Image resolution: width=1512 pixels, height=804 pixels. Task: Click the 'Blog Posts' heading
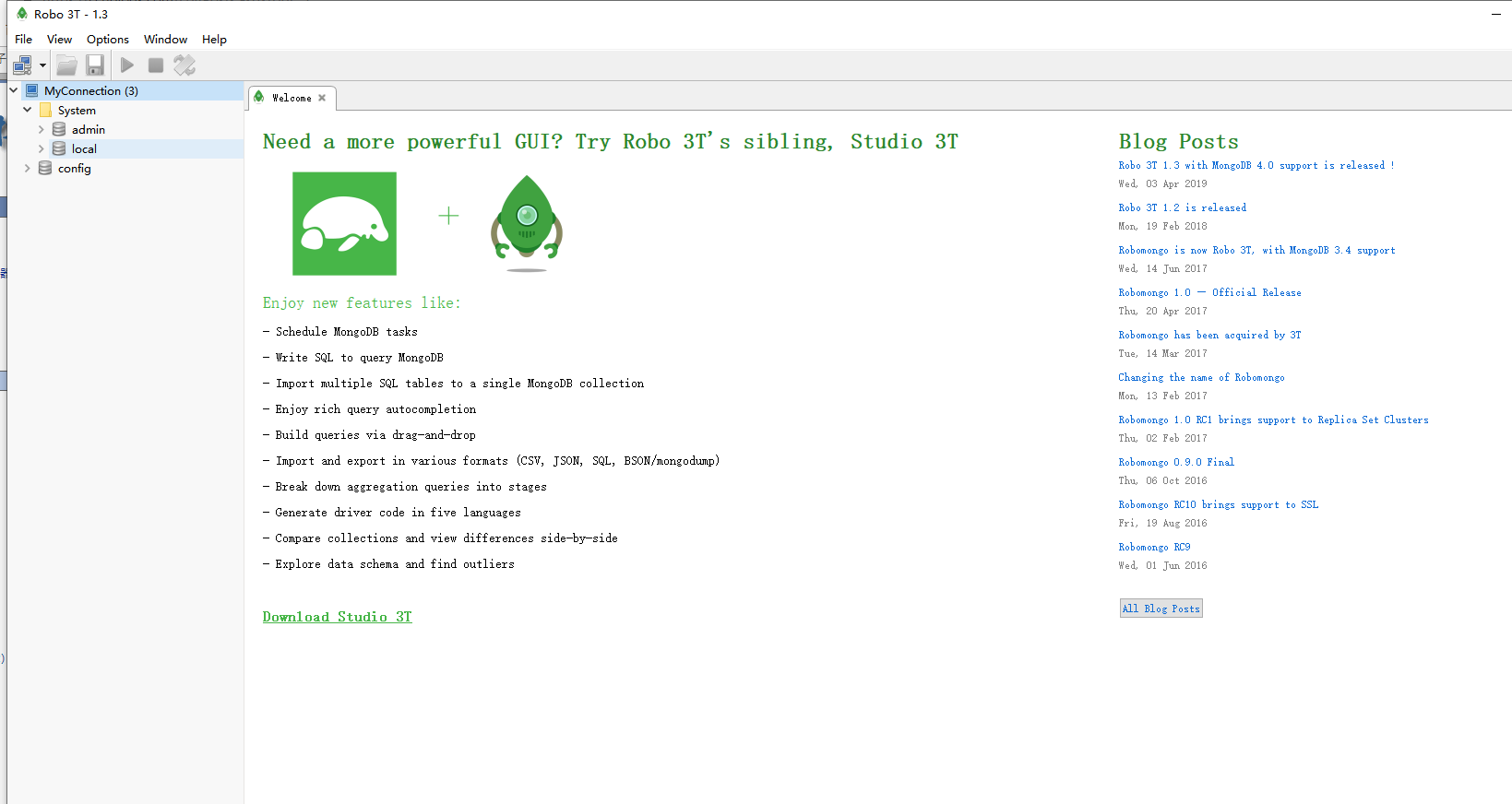pyautogui.click(x=1178, y=142)
